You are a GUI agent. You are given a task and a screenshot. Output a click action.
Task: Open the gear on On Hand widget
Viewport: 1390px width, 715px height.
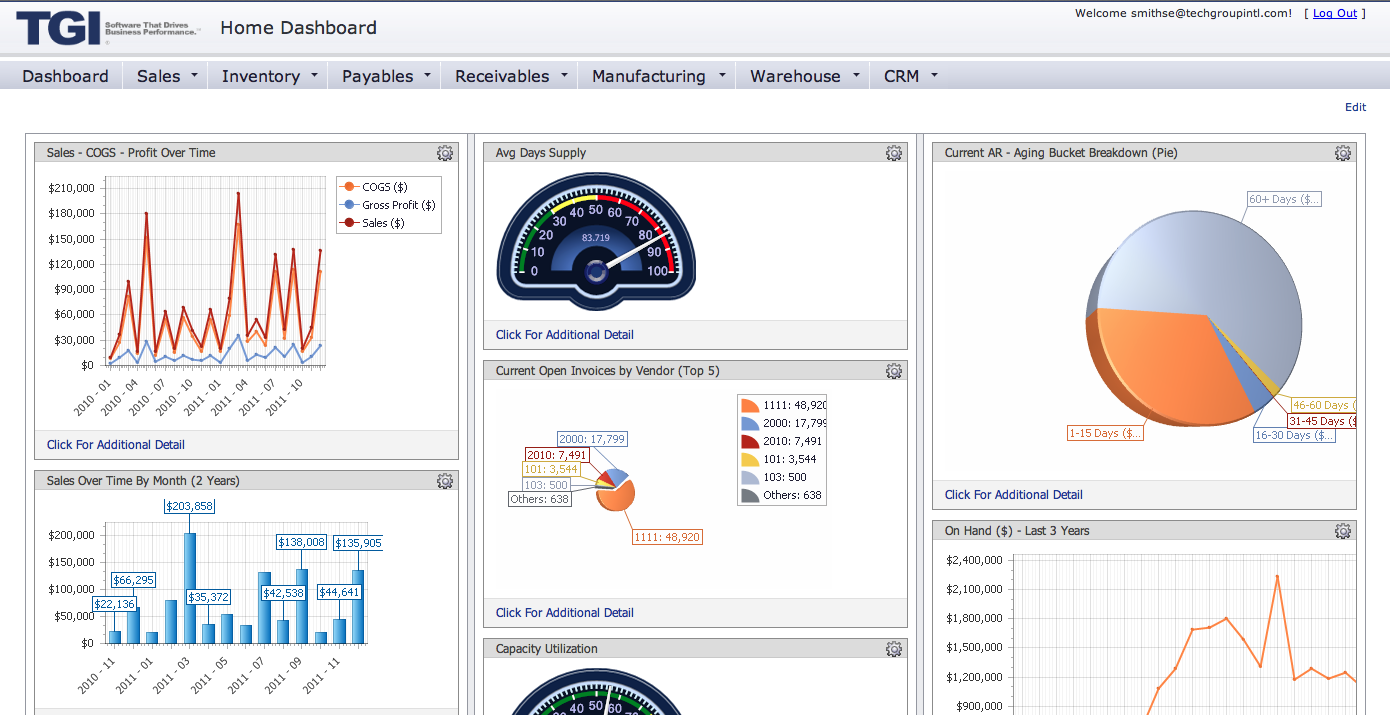[x=1342, y=531]
